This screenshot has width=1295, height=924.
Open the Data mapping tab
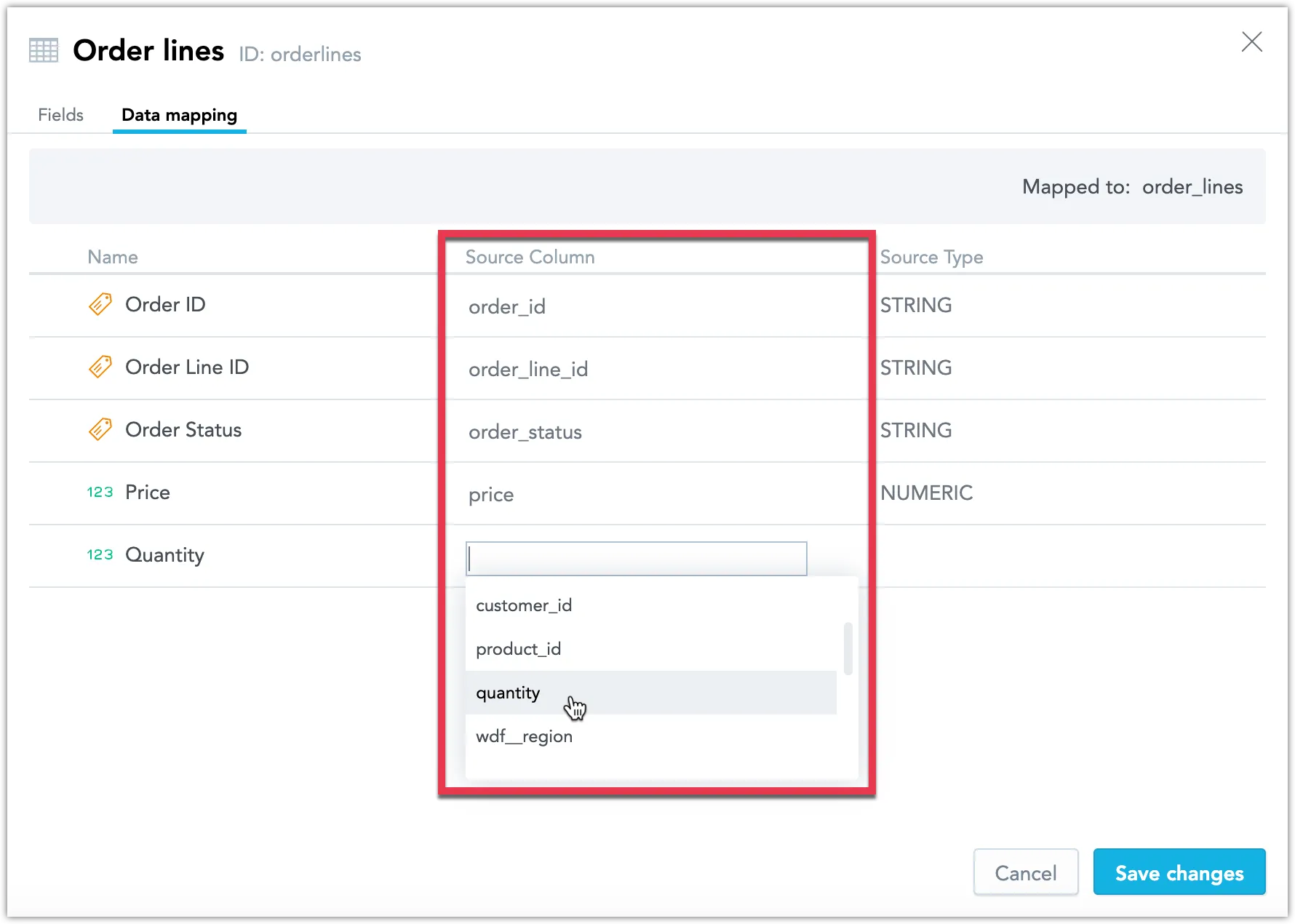click(179, 114)
